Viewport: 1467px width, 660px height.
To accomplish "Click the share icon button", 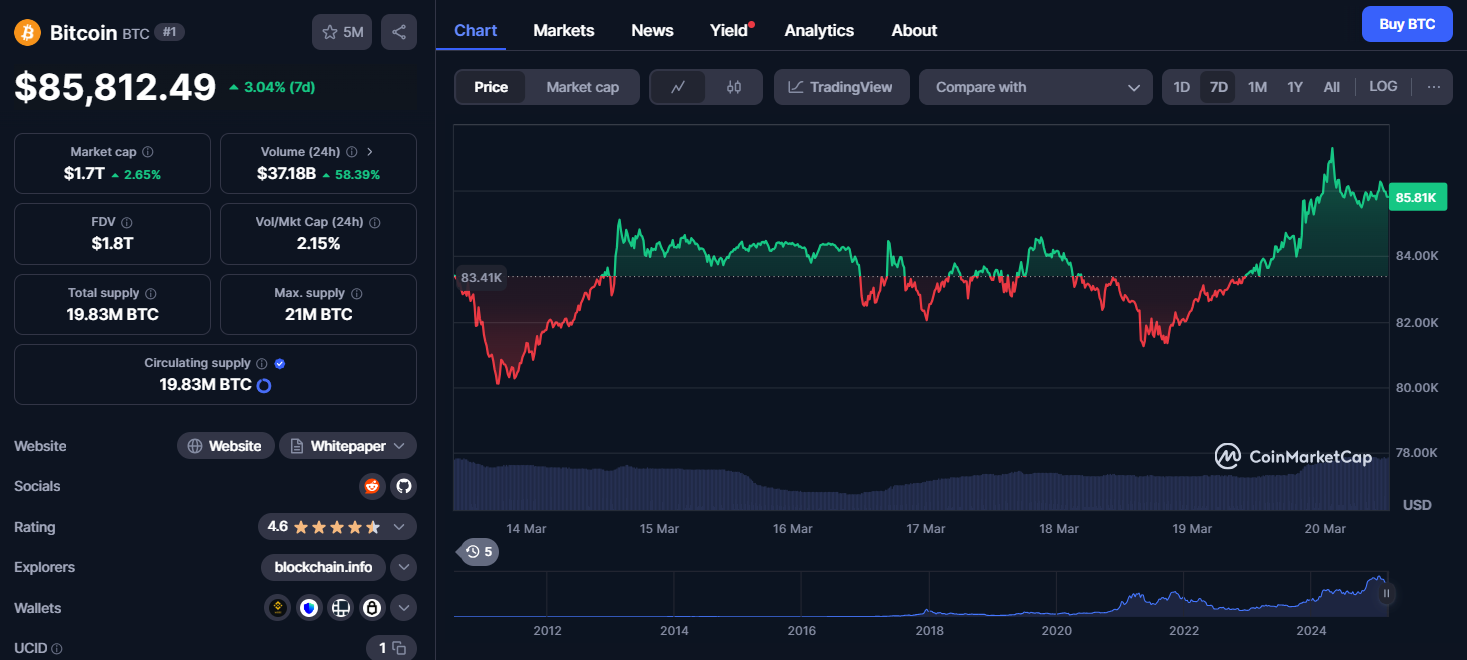I will (399, 32).
